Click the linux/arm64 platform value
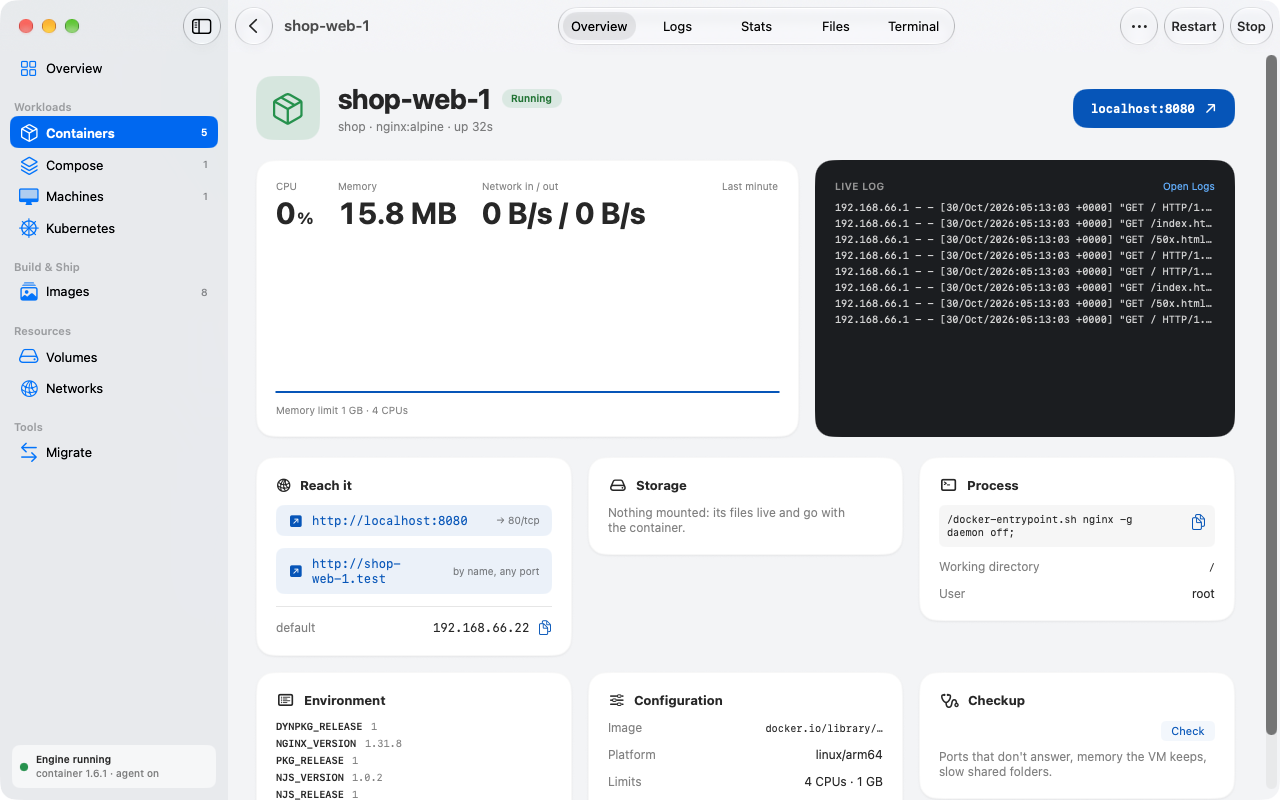Viewport: 1280px width, 800px height. click(849, 755)
